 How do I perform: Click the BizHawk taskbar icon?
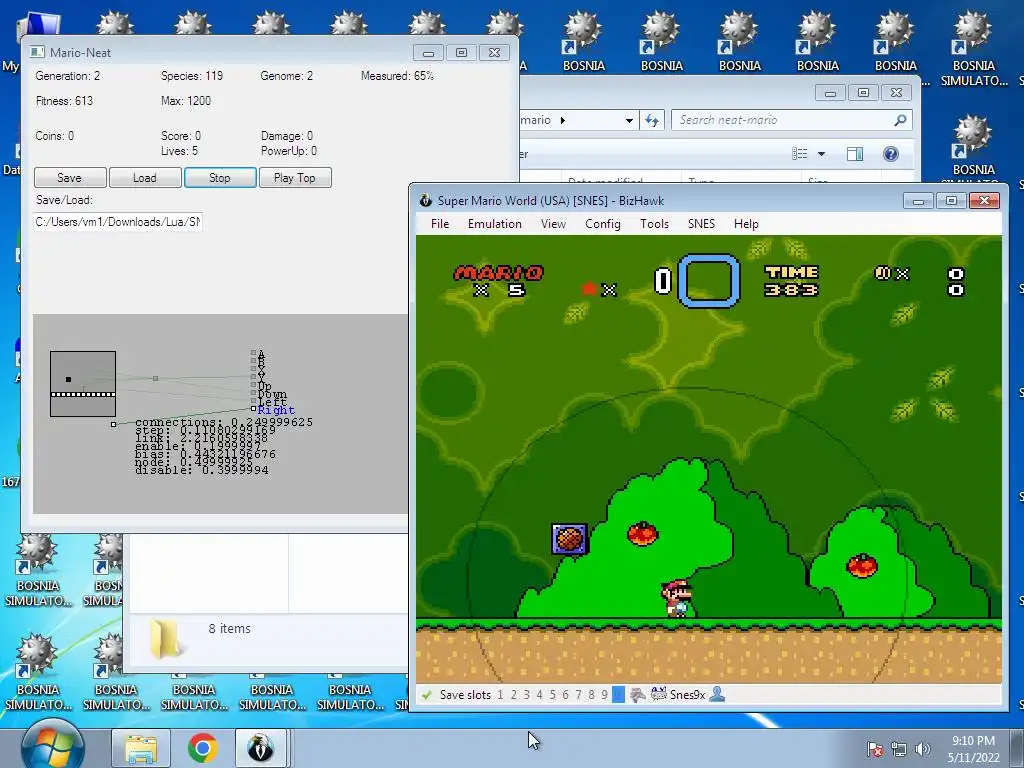coord(261,748)
